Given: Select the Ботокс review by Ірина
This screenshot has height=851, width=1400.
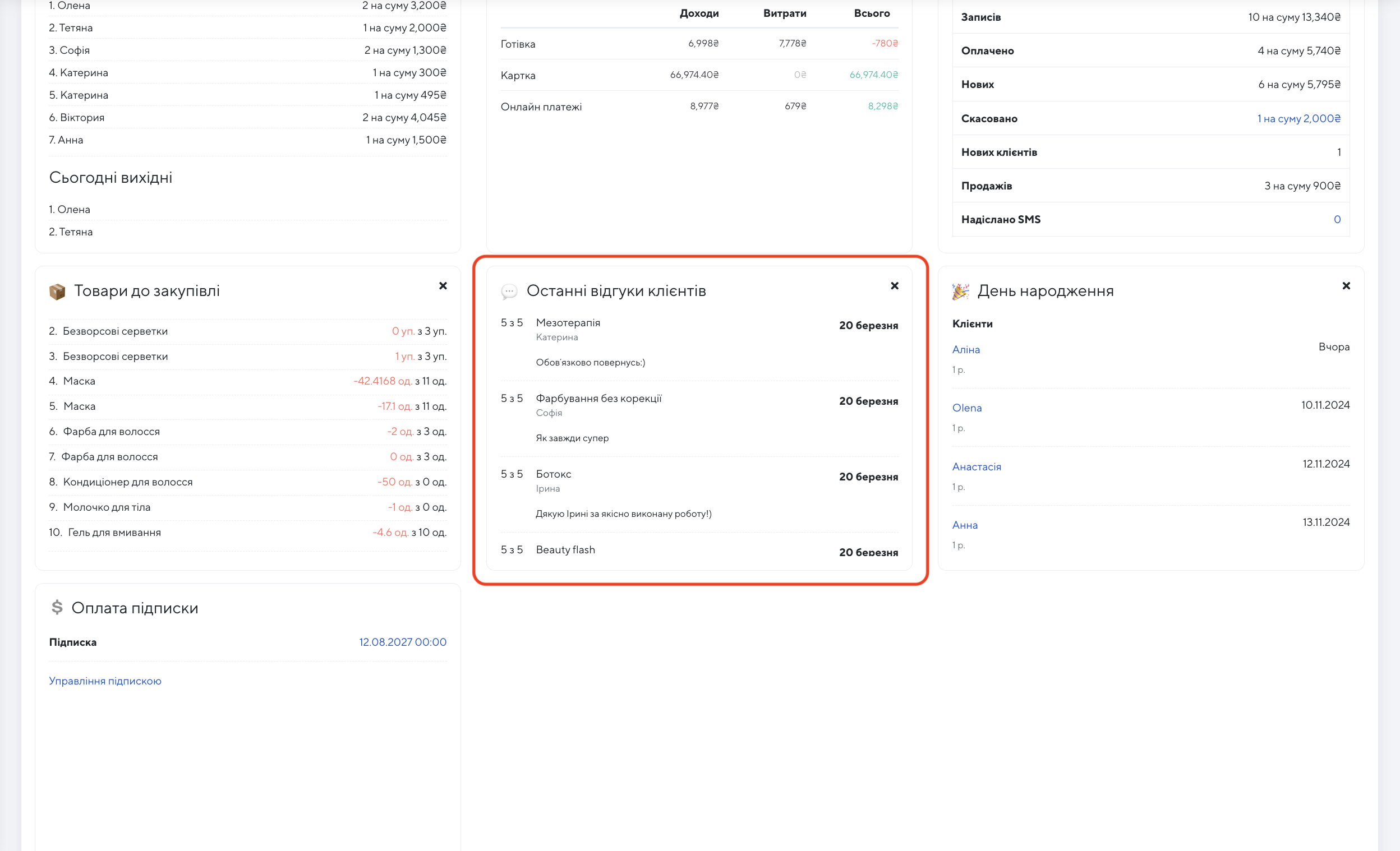Looking at the screenshot, I should point(553,474).
